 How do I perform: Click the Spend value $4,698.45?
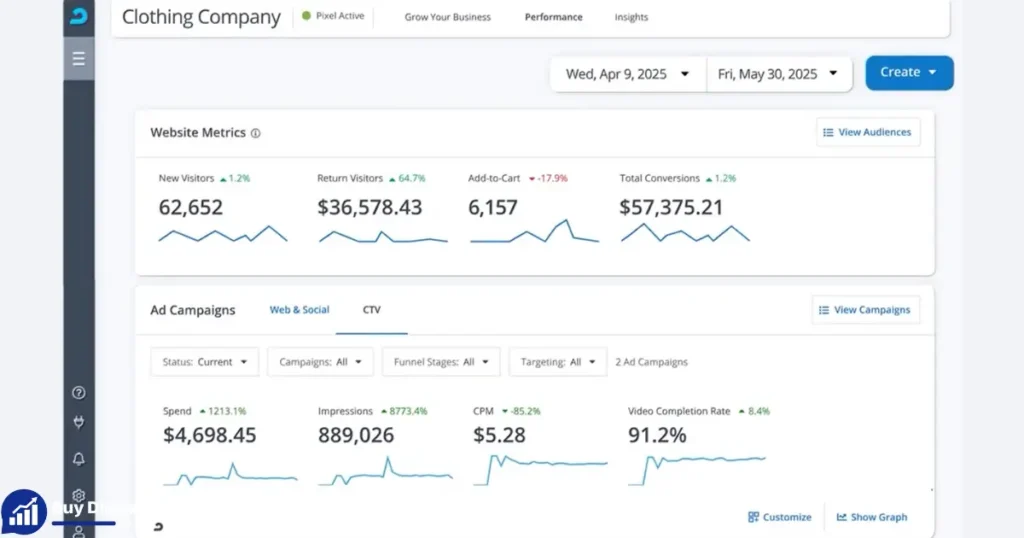210,435
